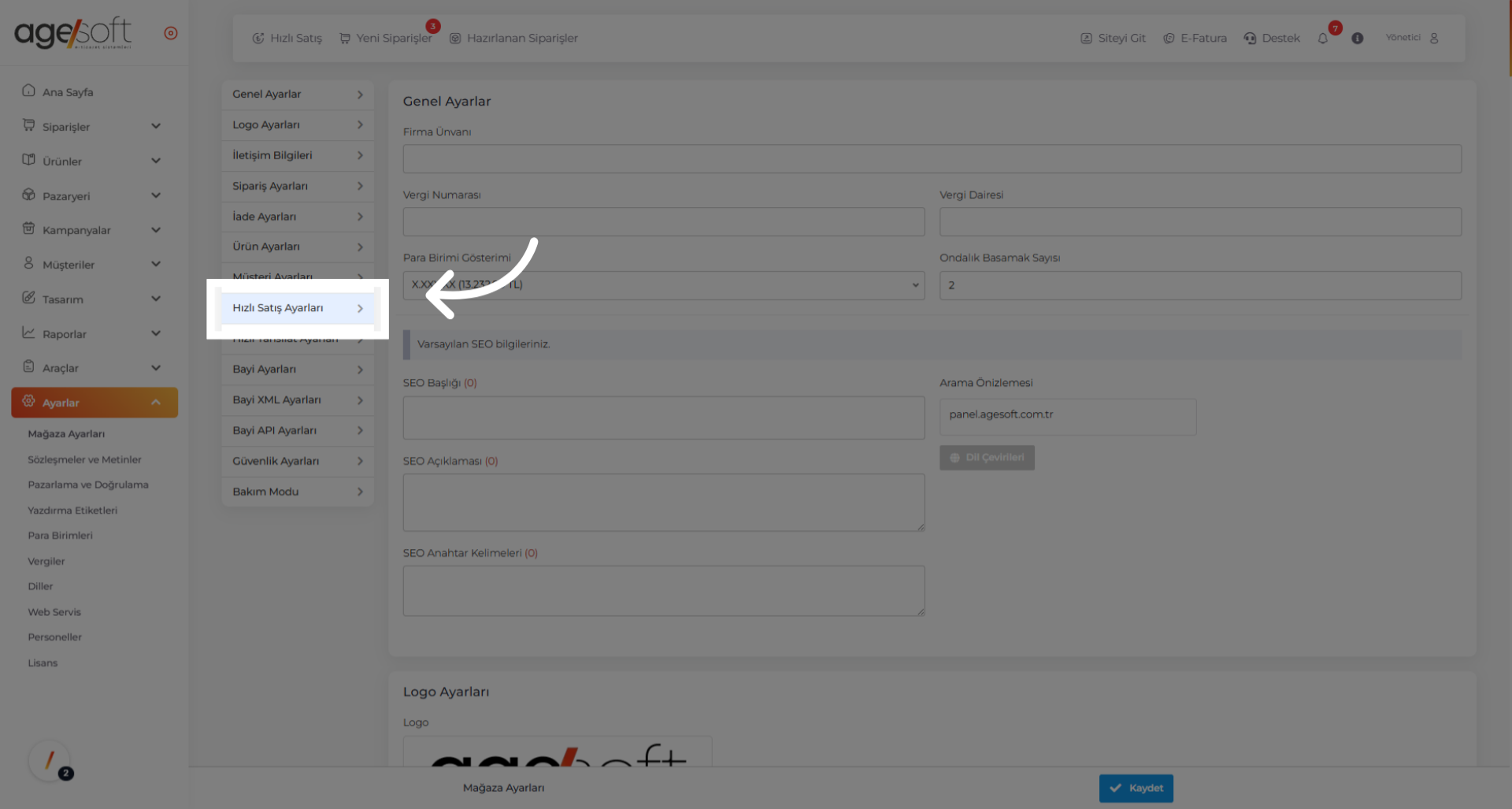The image size is (1512, 809).
Task: Open Yazdırma Etiketleri submenu link
Action: [72, 510]
